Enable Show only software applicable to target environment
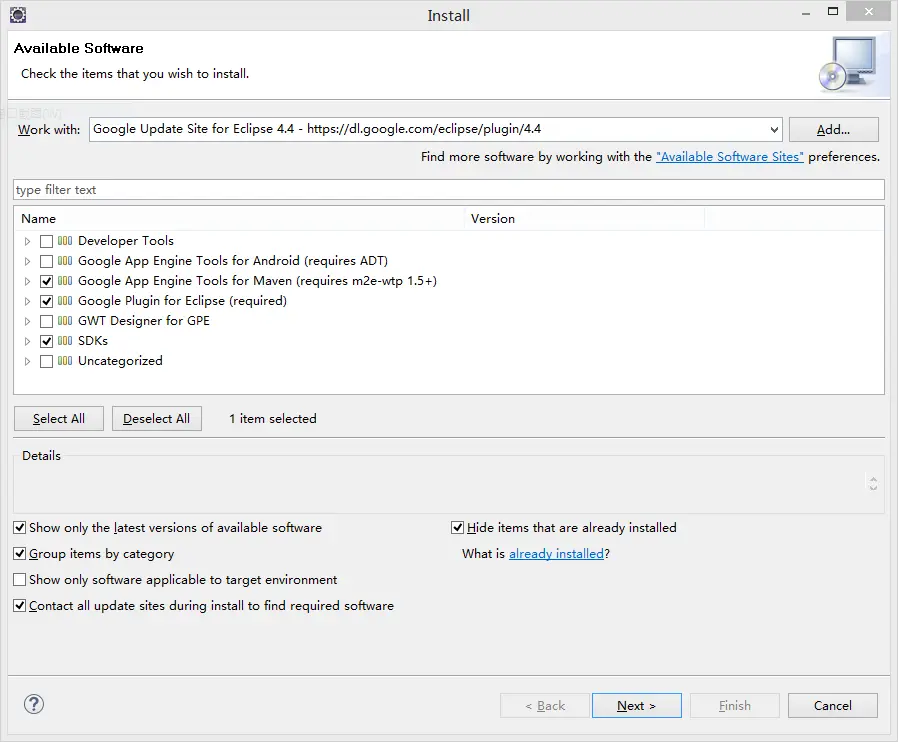The width and height of the screenshot is (898, 742). click(19, 580)
